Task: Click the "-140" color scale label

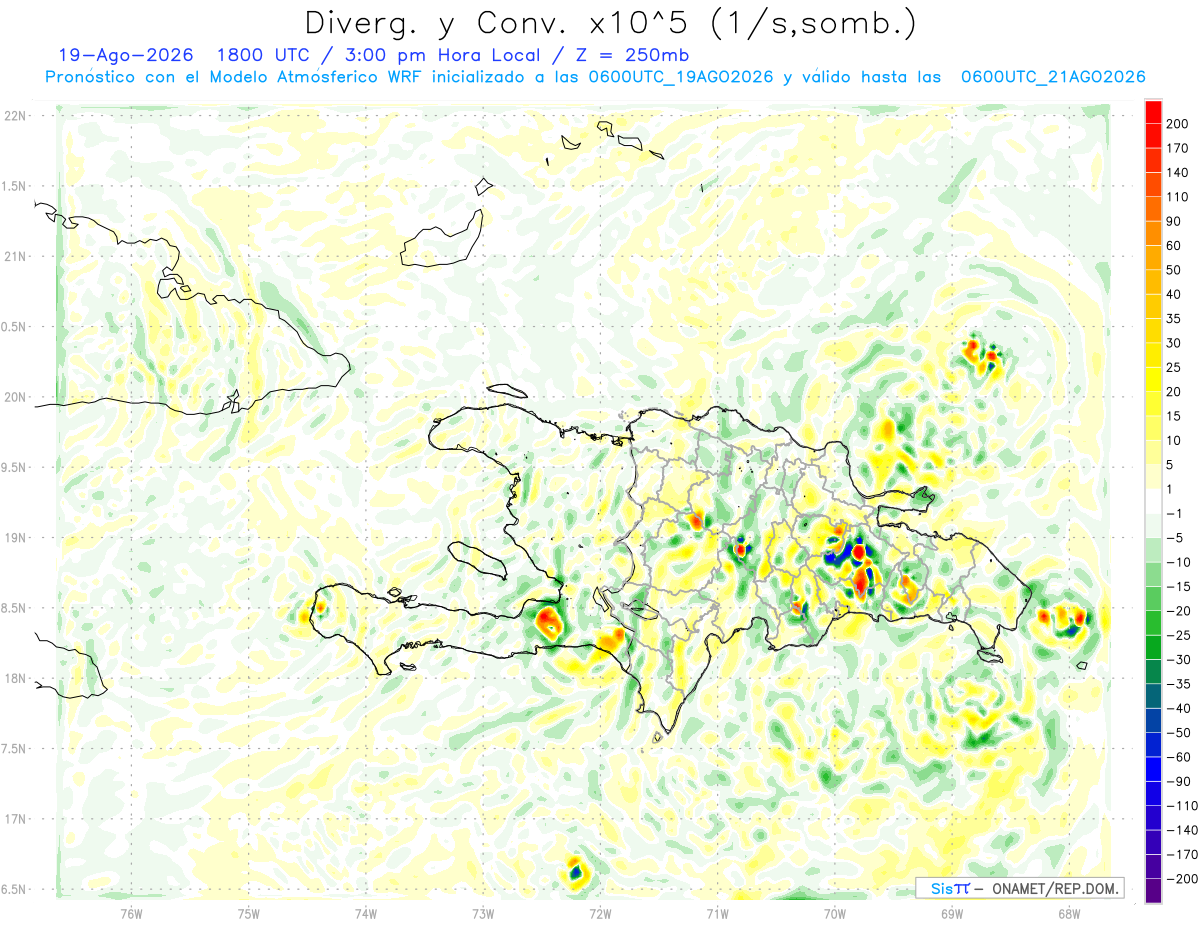Action: click(1182, 830)
